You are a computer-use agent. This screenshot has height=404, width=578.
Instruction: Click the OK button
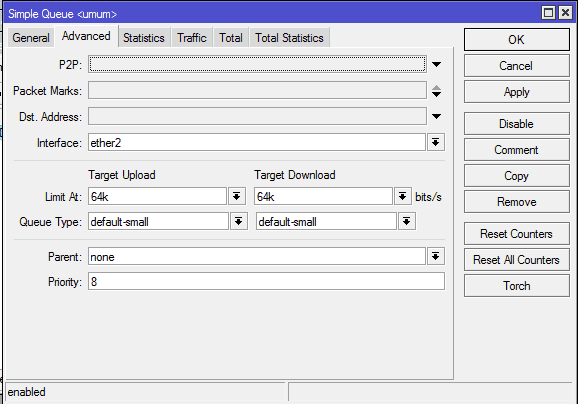516,39
